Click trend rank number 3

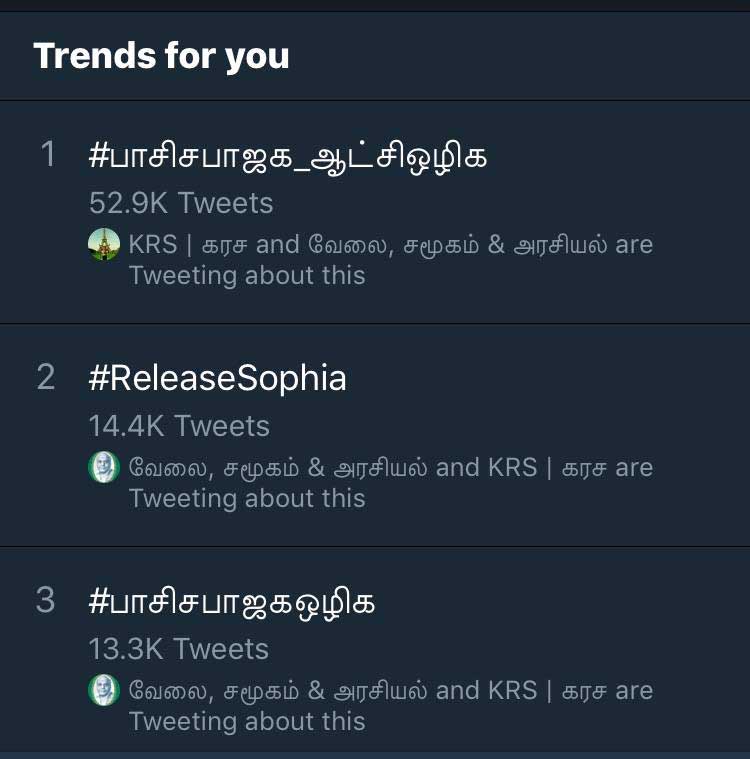pos(46,600)
